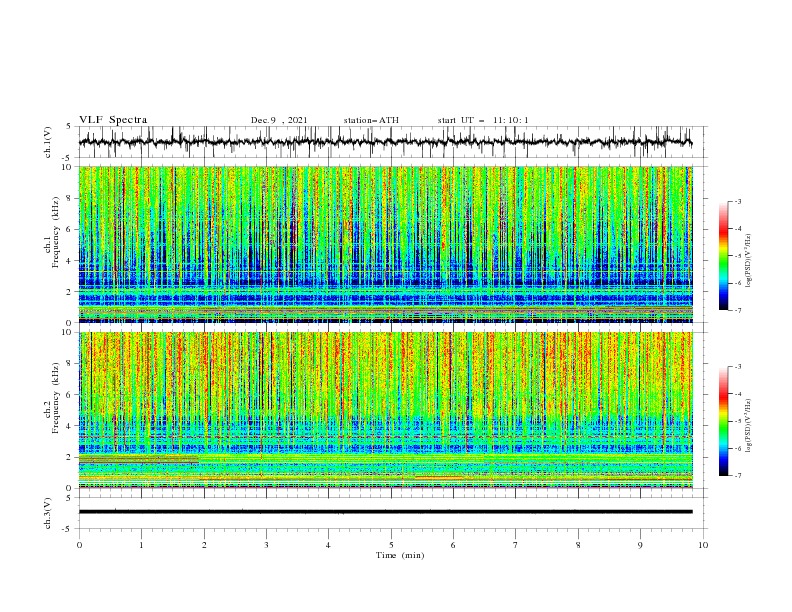Click the 'station=ATH' header label
This screenshot has width=792, height=612.
pyautogui.click(x=371, y=120)
